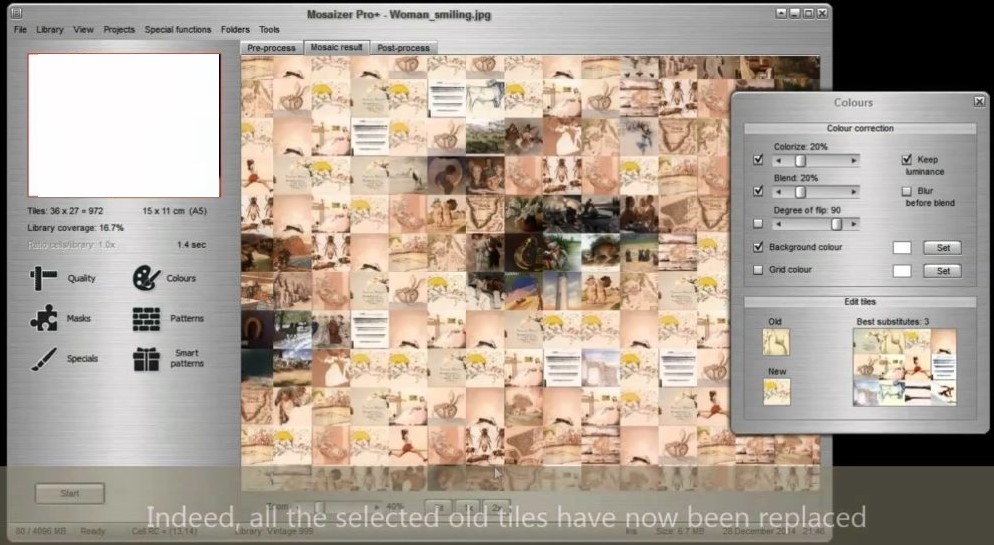Click the Background colour white swatch
The image size is (994, 545).
901,248
